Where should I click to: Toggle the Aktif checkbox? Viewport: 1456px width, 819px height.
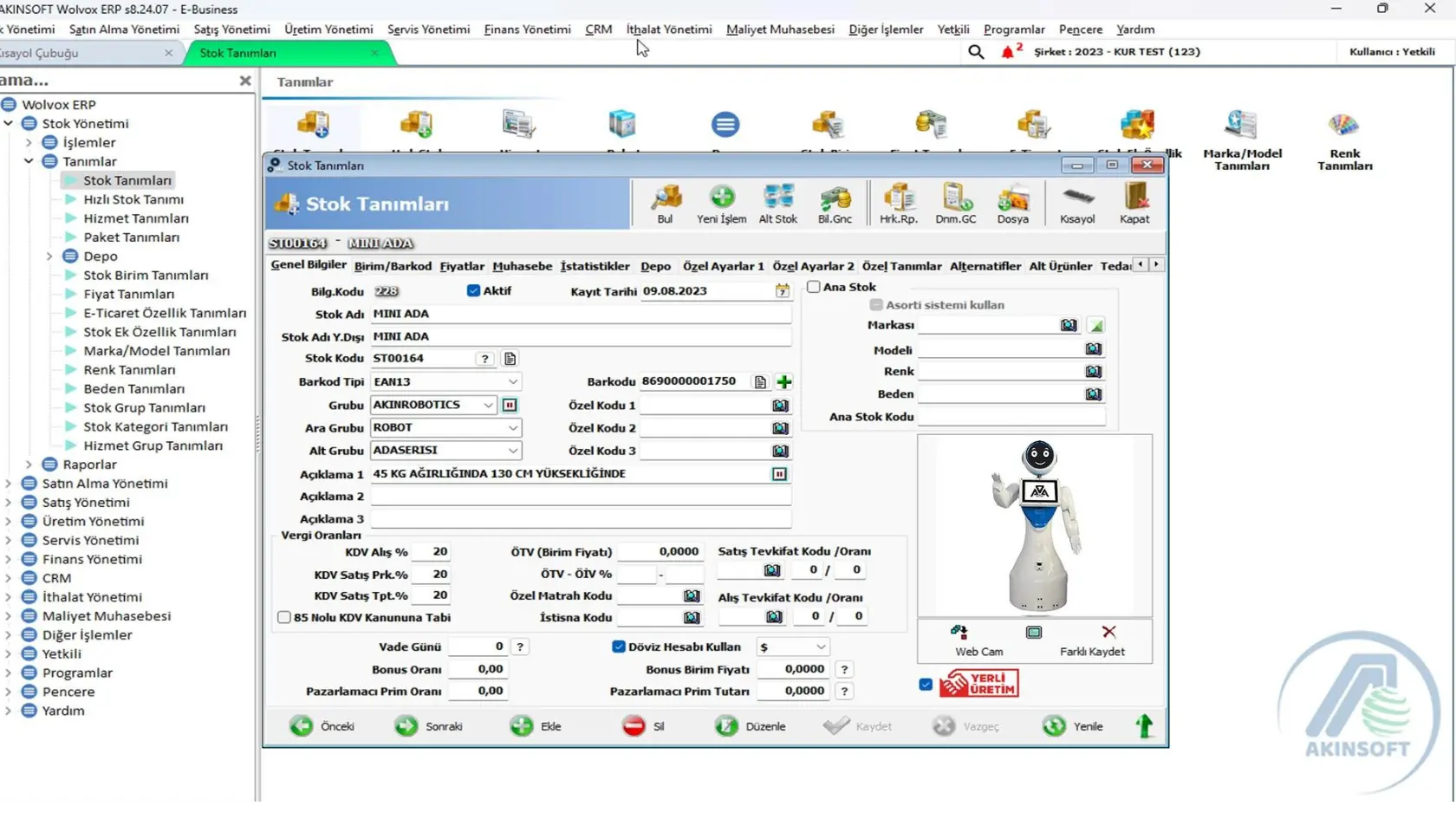coord(473,291)
